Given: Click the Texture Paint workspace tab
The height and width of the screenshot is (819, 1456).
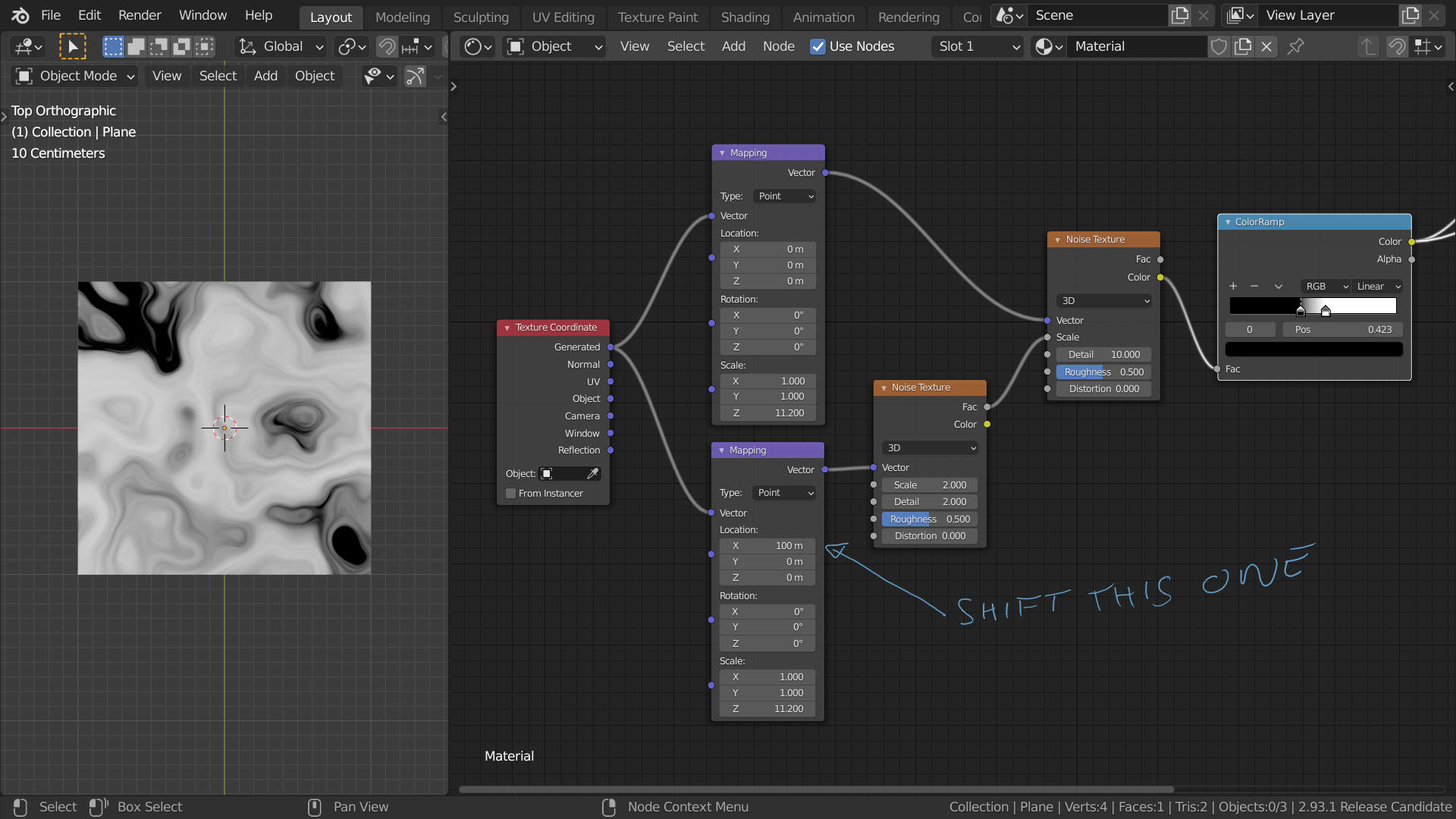Looking at the screenshot, I should (x=656, y=14).
